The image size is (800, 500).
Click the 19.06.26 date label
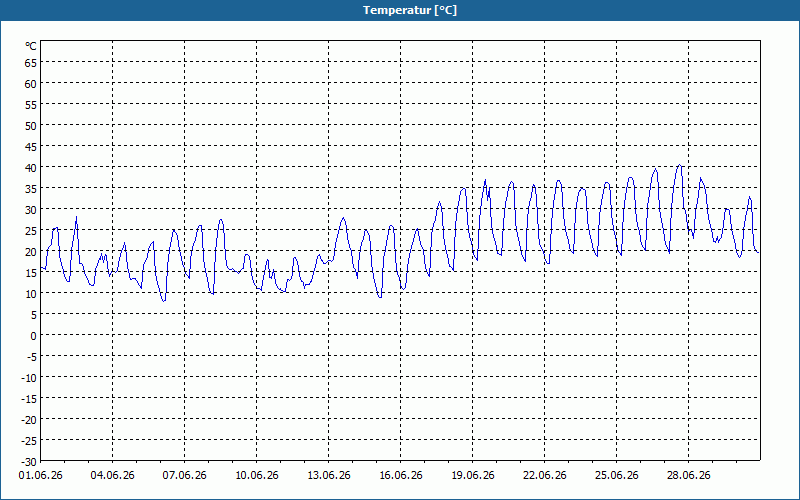coord(472,475)
